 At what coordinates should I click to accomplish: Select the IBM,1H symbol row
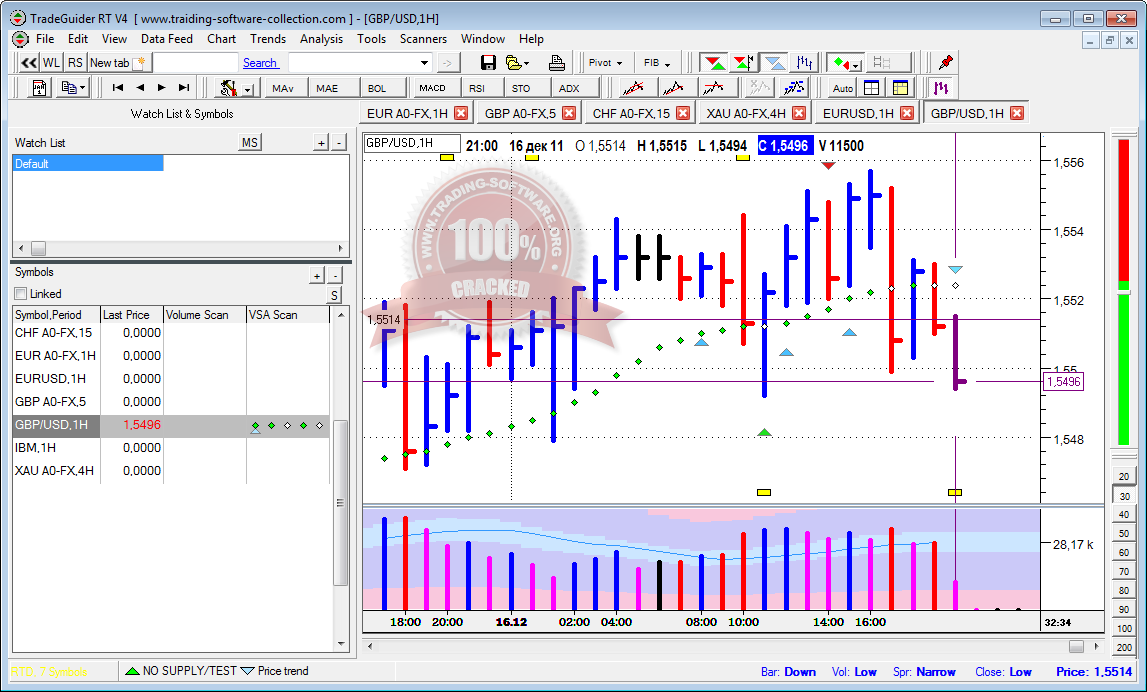pyautogui.click(x=55, y=448)
